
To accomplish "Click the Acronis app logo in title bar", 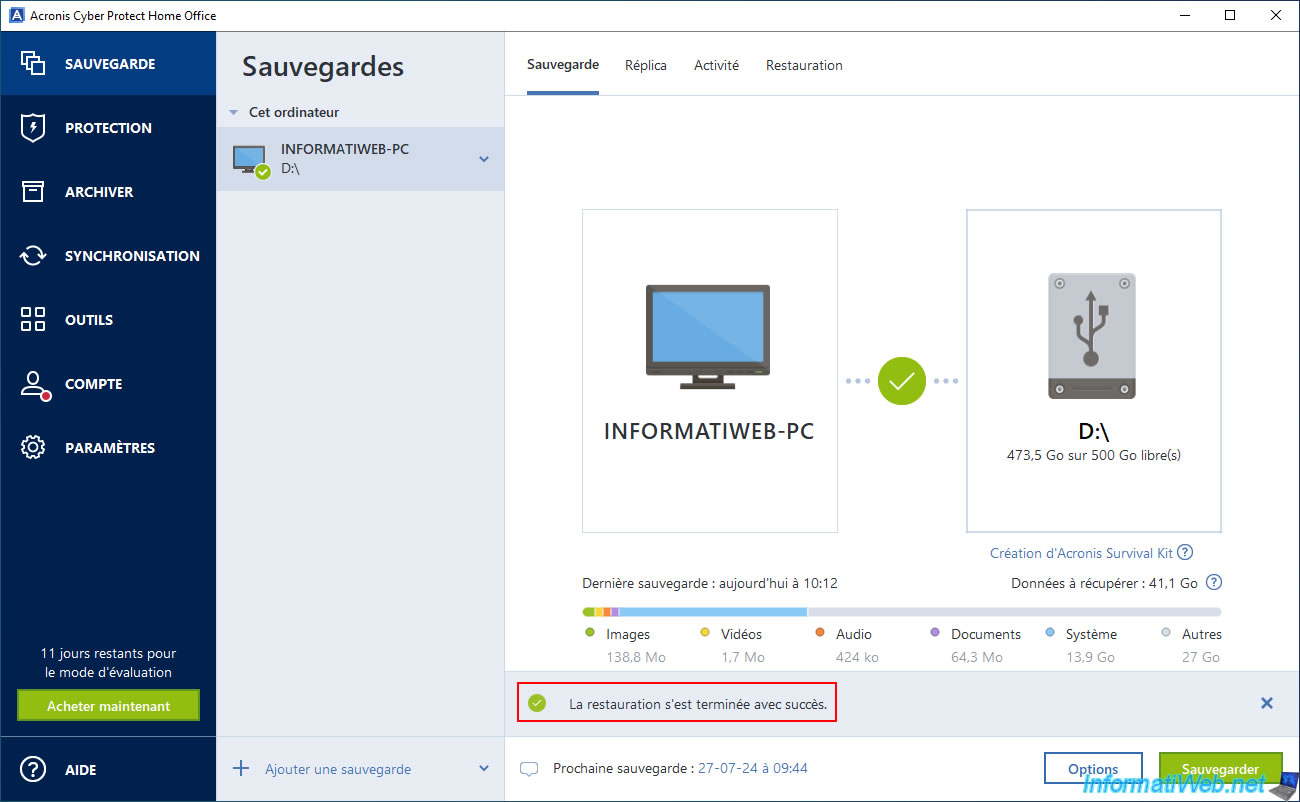I will coord(15,15).
